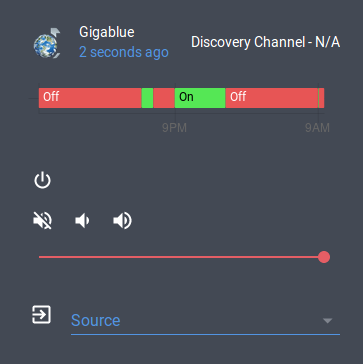Click the middle of the volume slider track
Image resolution: width=363 pixels, height=364 pixels.
tap(181, 257)
